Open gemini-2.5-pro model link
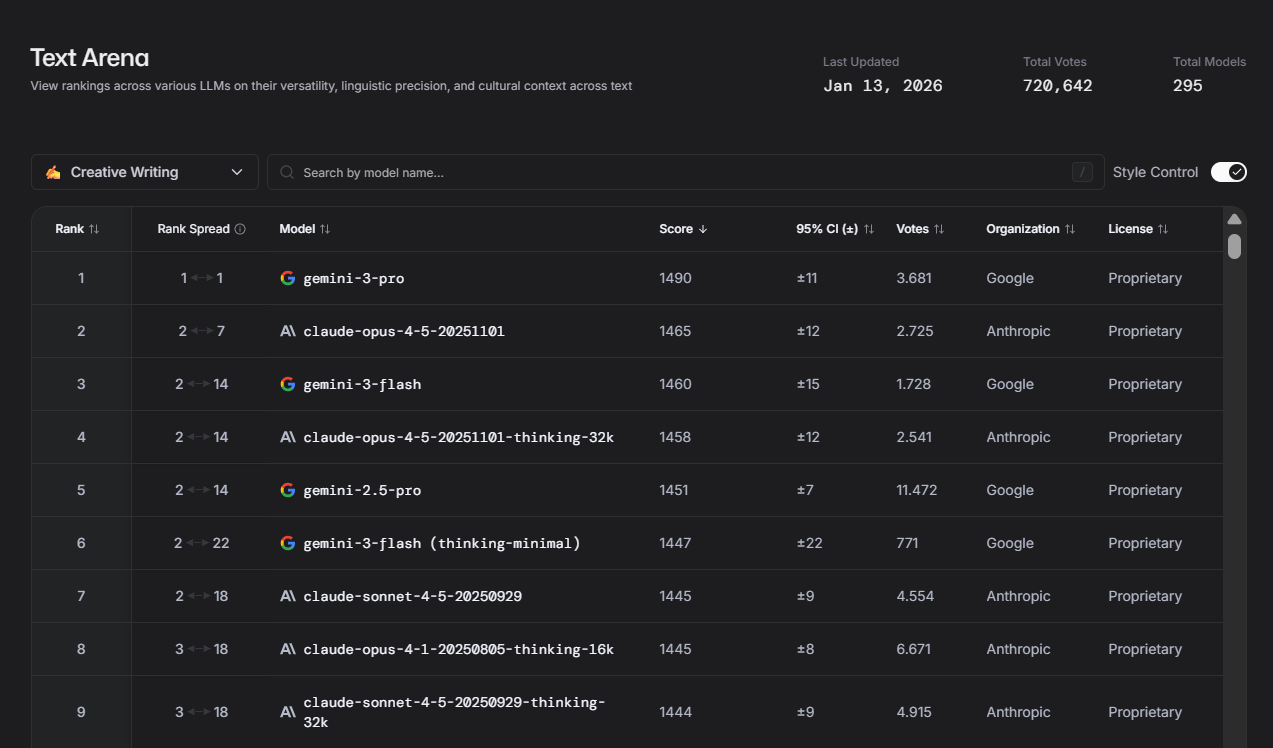 click(x=362, y=490)
